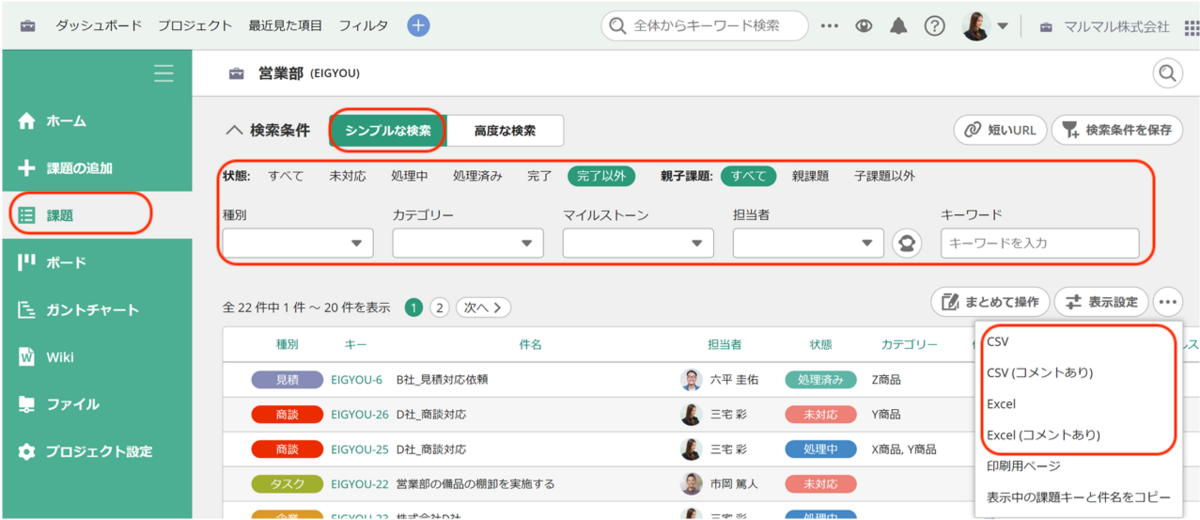1200x520 pixels.
Task: Click the キーワード input field
Action: pos(1040,243)
